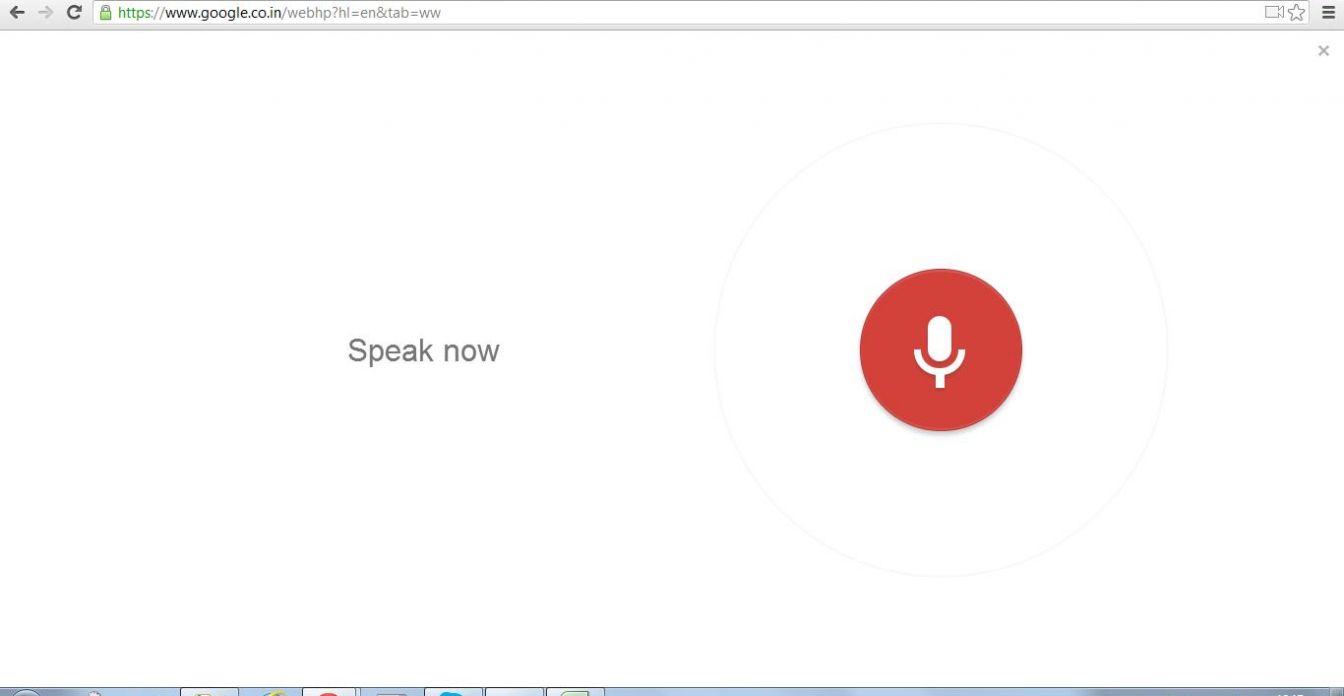Screen dimensions: 1344x696
Task: Close the voice search overlay
Action: click(x=1323, y=51)
